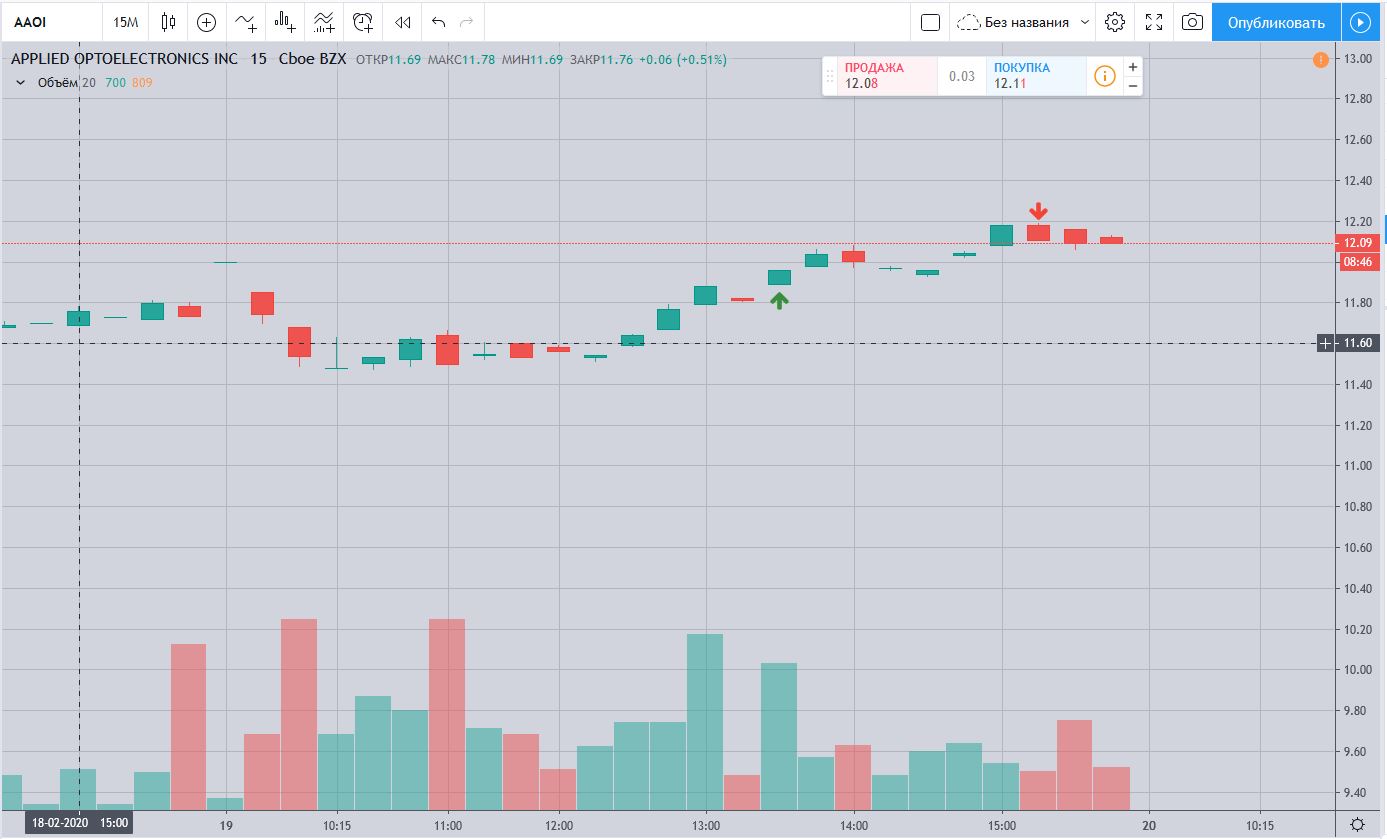Open the candlestick chart style selector
Viewport: 1387px width, 839px height.
pos(168,22)
